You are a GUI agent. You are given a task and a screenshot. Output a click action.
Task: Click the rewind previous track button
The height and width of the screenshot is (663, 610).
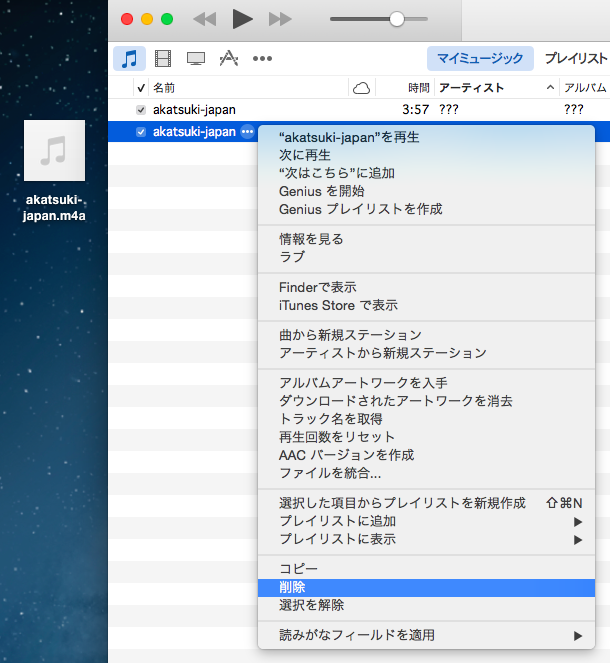point(205,19)
